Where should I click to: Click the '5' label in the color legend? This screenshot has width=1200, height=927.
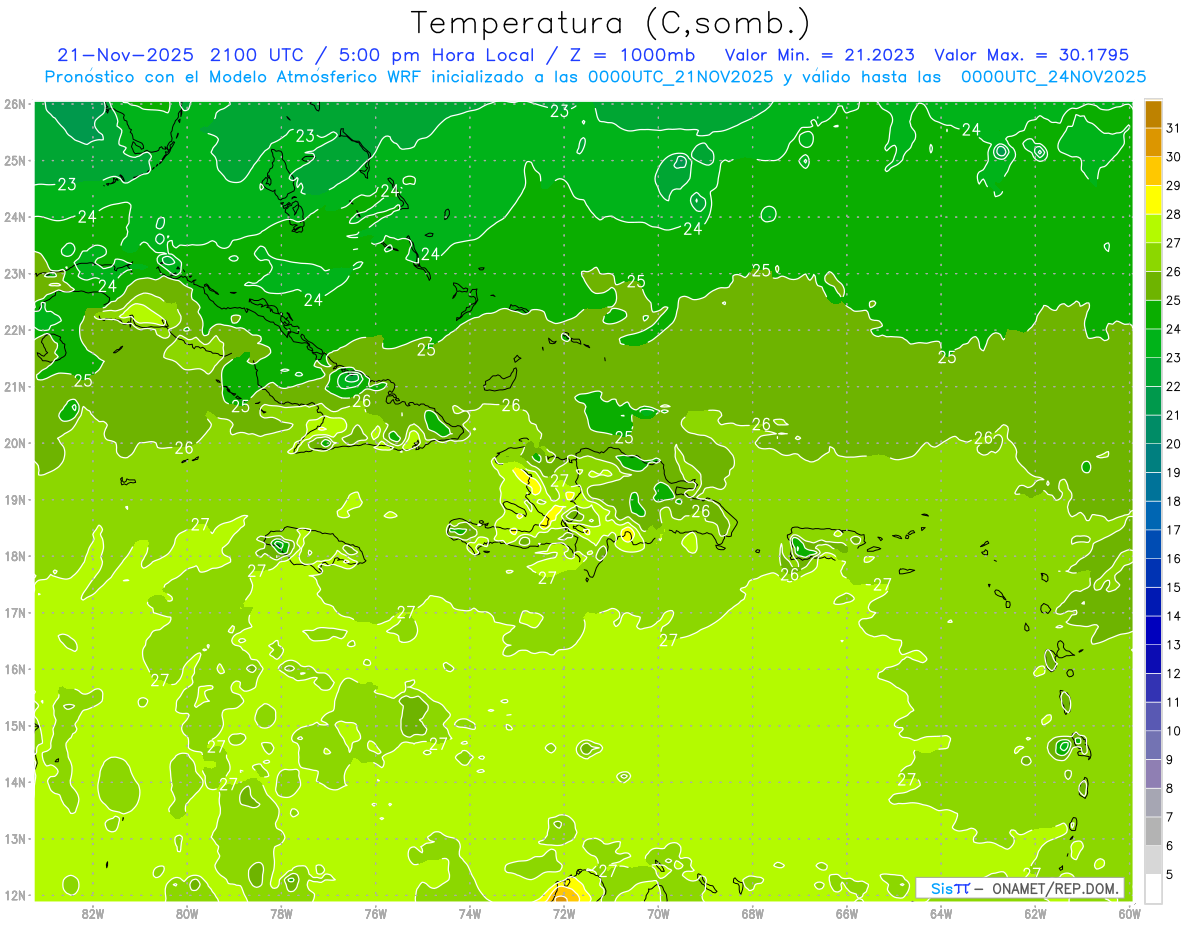point(1170,874)
